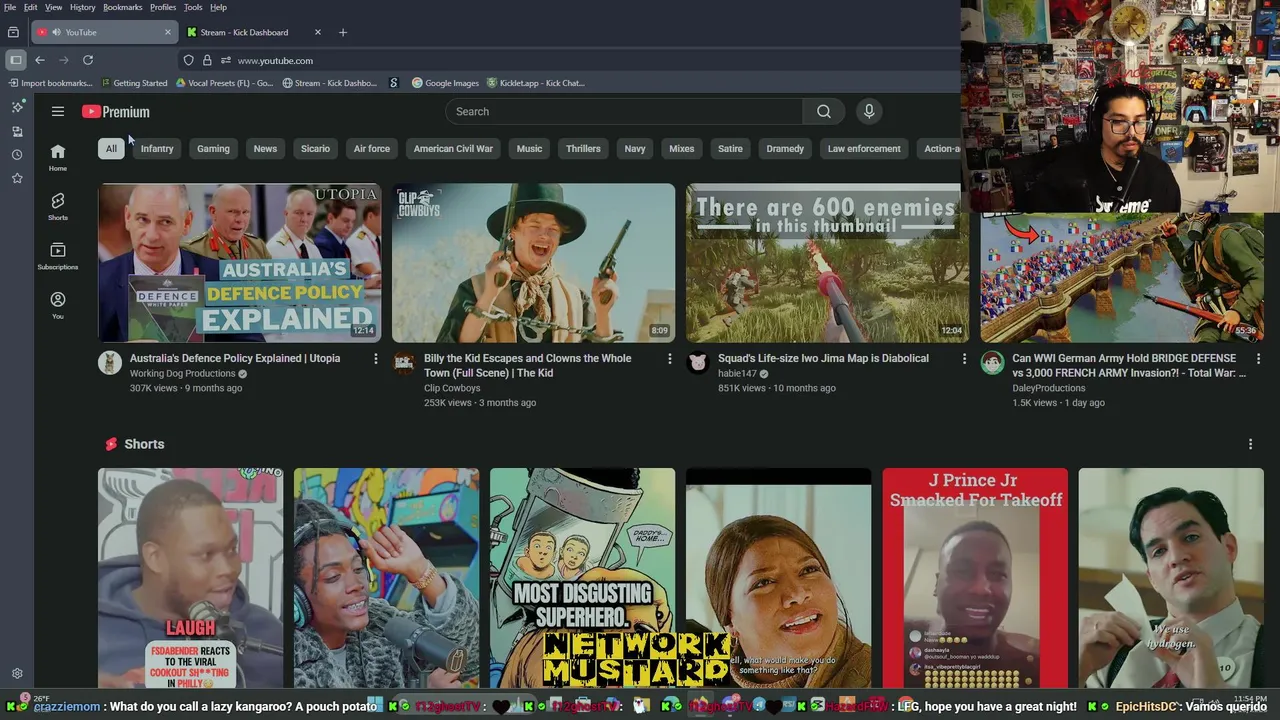Start voice search with the microphone
The width and height of the screenshot is (1280, 720).
(869, 112)
